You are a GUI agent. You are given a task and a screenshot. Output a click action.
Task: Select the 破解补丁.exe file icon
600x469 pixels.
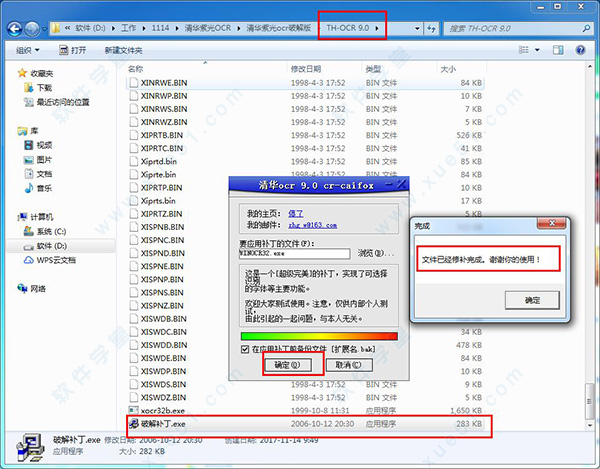point(133,423)
